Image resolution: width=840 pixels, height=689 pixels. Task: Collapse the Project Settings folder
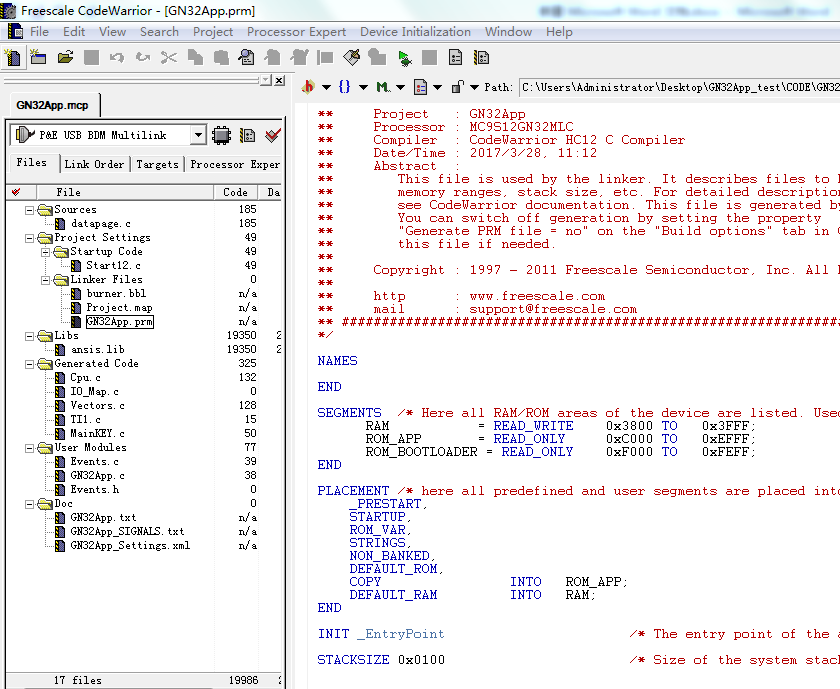tap(29, 238)
